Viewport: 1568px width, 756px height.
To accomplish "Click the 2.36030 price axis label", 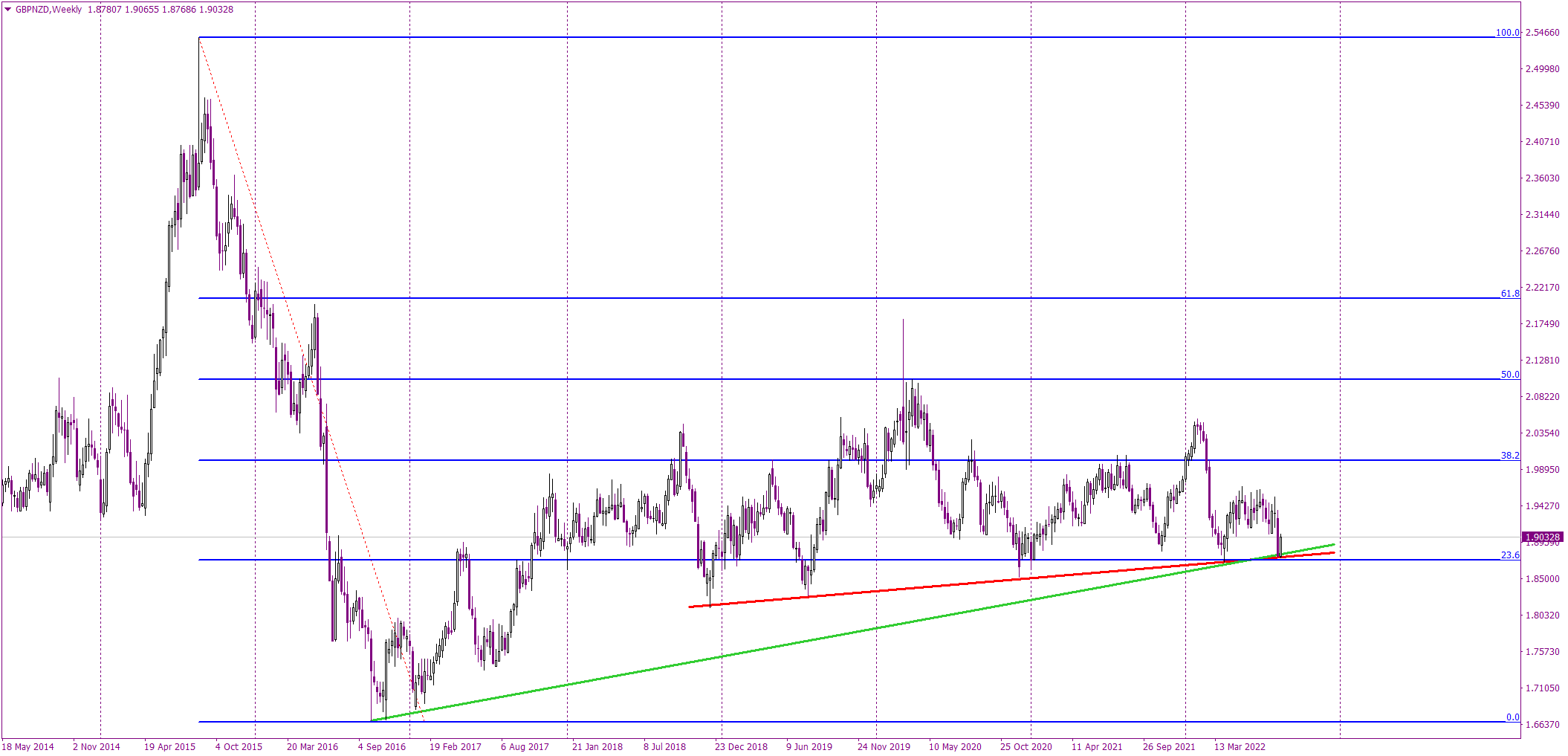I will tap(1542, 178).
